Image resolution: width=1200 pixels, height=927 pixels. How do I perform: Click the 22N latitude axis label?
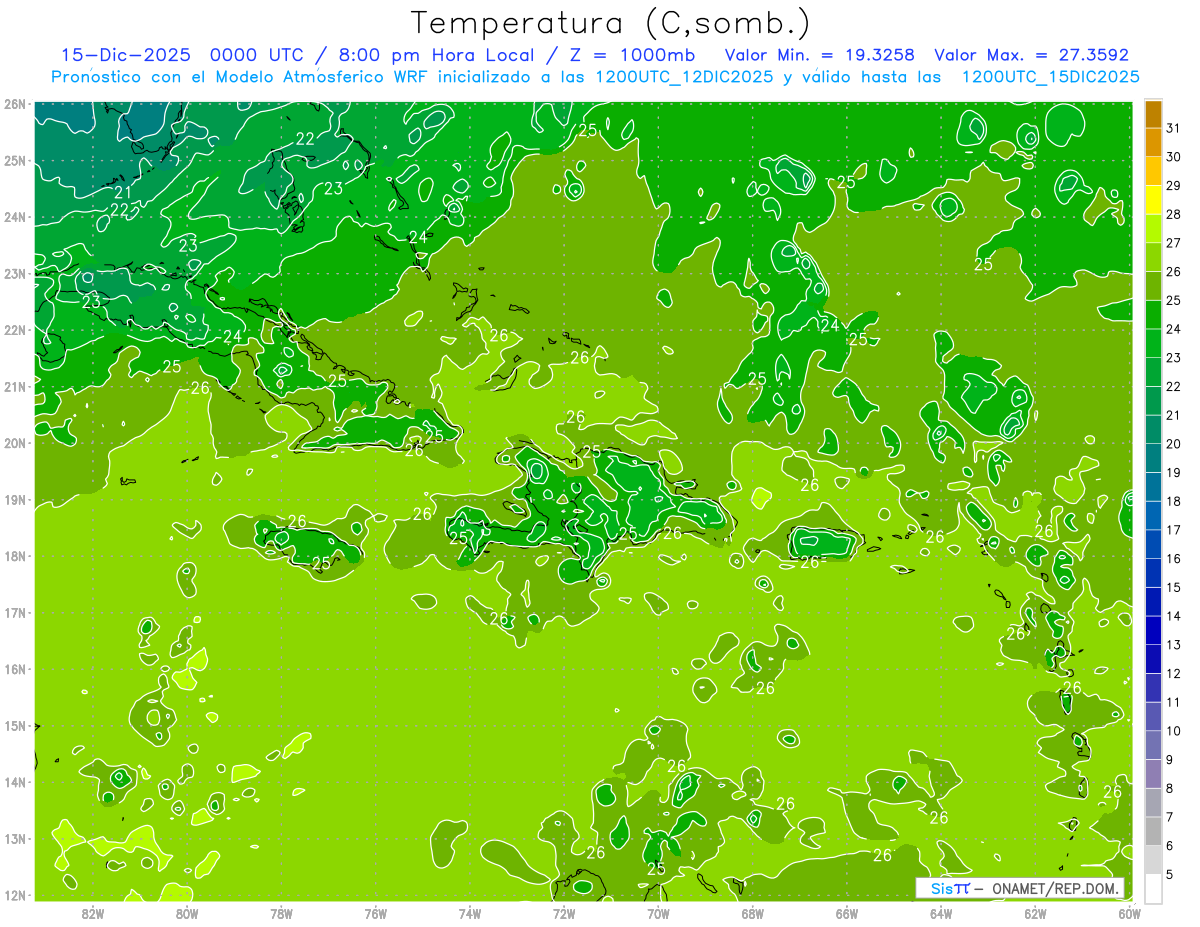click(14, 330)
